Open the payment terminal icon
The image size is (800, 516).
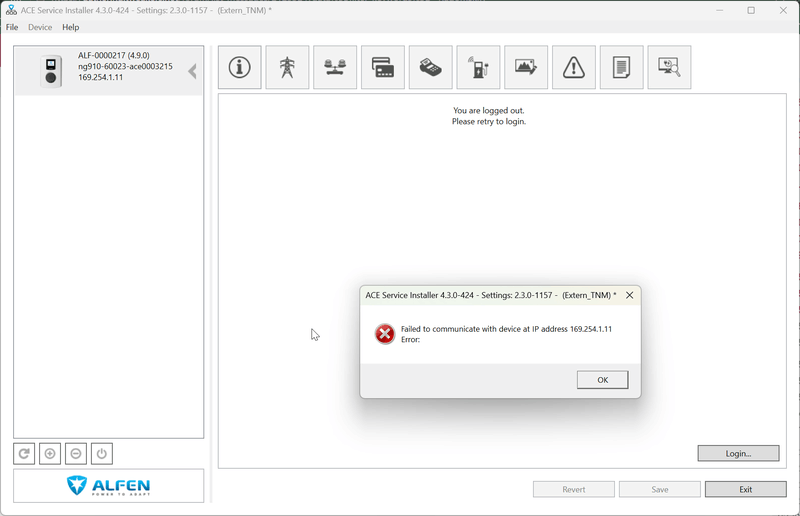431,67
